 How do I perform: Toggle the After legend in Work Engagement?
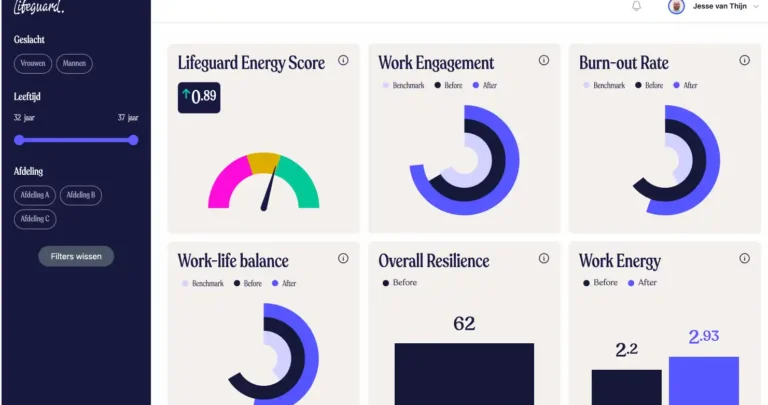click(x=484, y=85)
